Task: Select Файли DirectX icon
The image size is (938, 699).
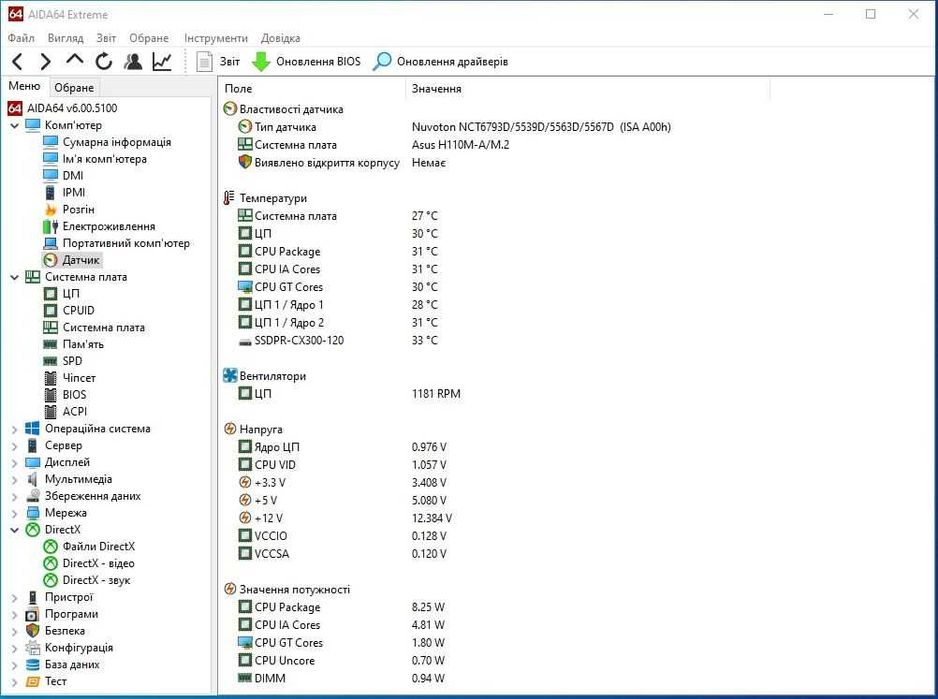Action: pyautogui.click(x=51, y=546)
